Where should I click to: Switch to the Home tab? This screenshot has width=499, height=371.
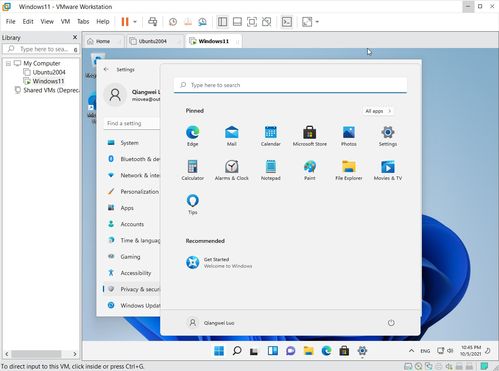point(103,41)
